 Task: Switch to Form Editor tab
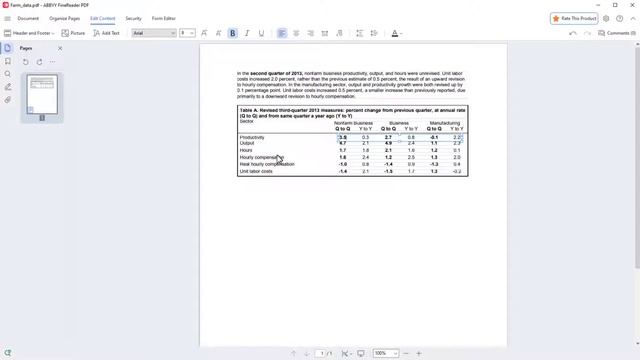coord(164,18)
